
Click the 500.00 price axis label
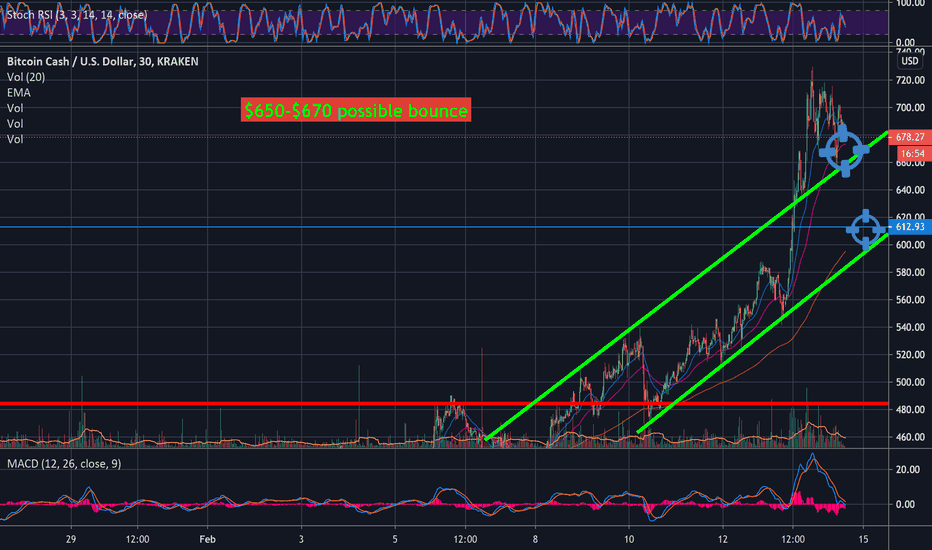point(911,382)
